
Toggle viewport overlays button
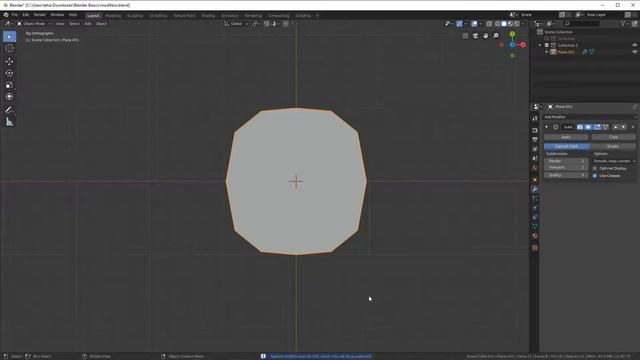click(x=474, y=24)
